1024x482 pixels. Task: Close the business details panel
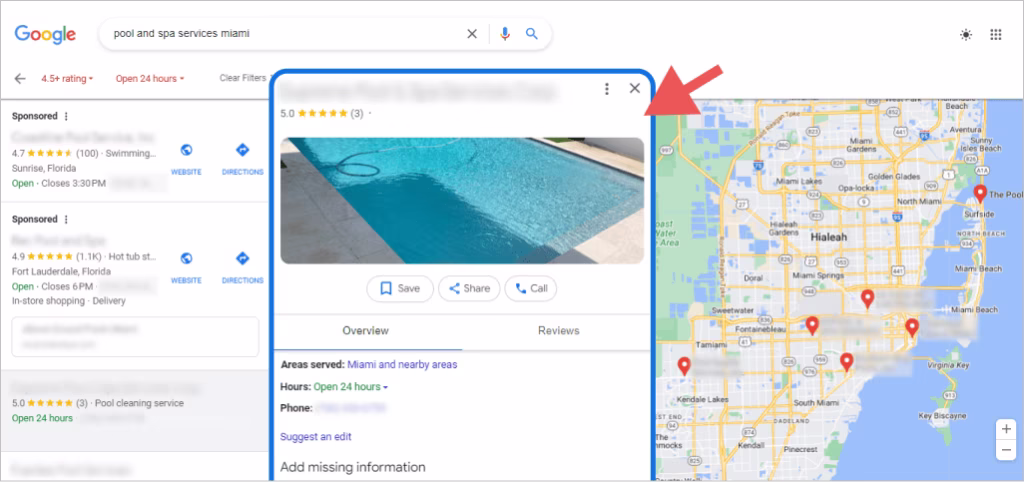click(x=634, y=89)
